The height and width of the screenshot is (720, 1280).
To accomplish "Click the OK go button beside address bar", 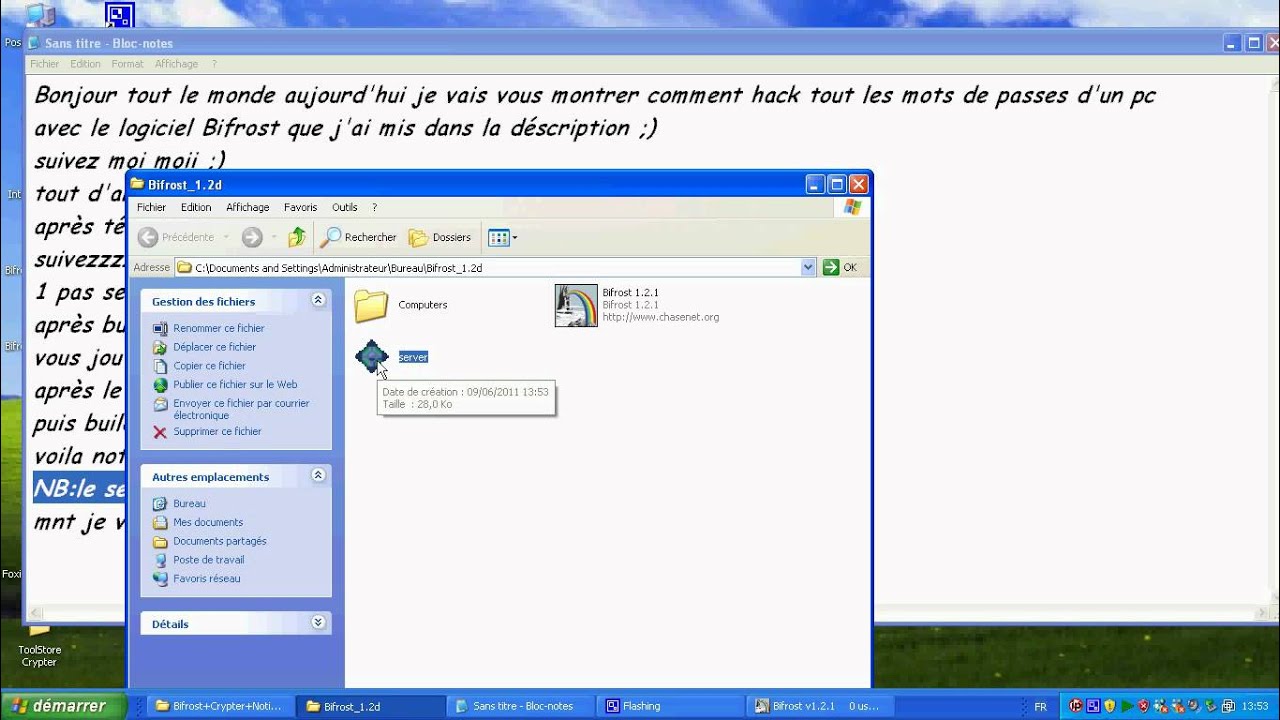I will pos(840,267).
